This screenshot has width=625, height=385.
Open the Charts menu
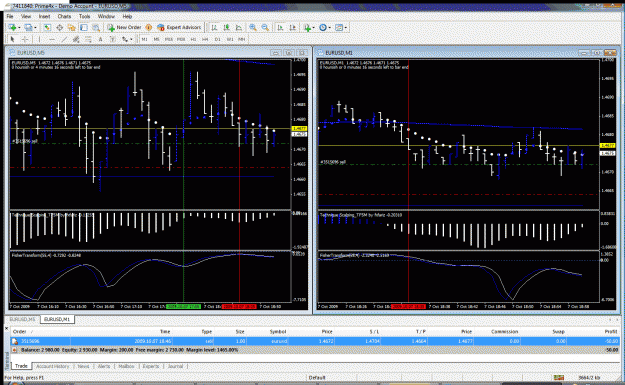point(64,16)
